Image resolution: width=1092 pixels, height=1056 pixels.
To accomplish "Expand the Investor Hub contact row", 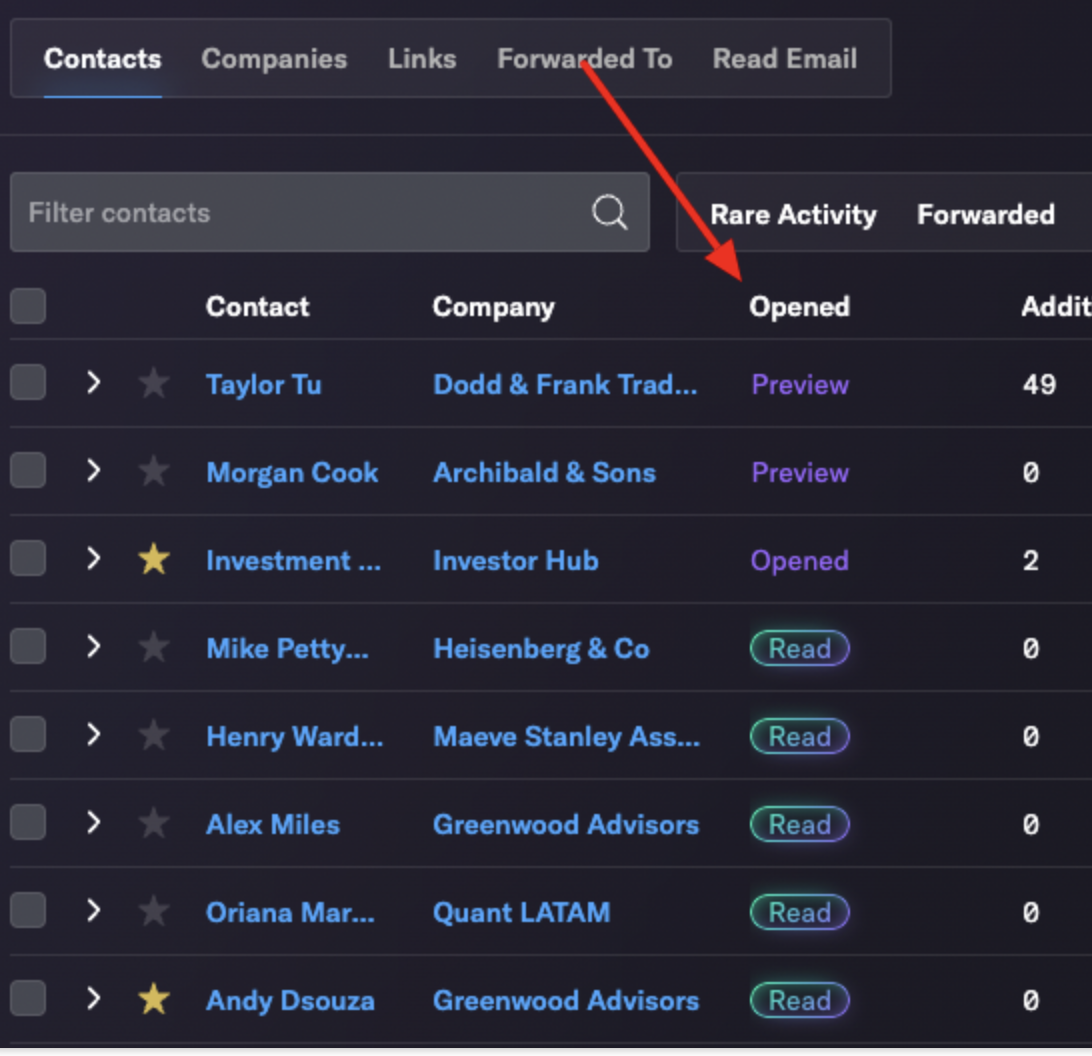I will (x=94, y=558).
